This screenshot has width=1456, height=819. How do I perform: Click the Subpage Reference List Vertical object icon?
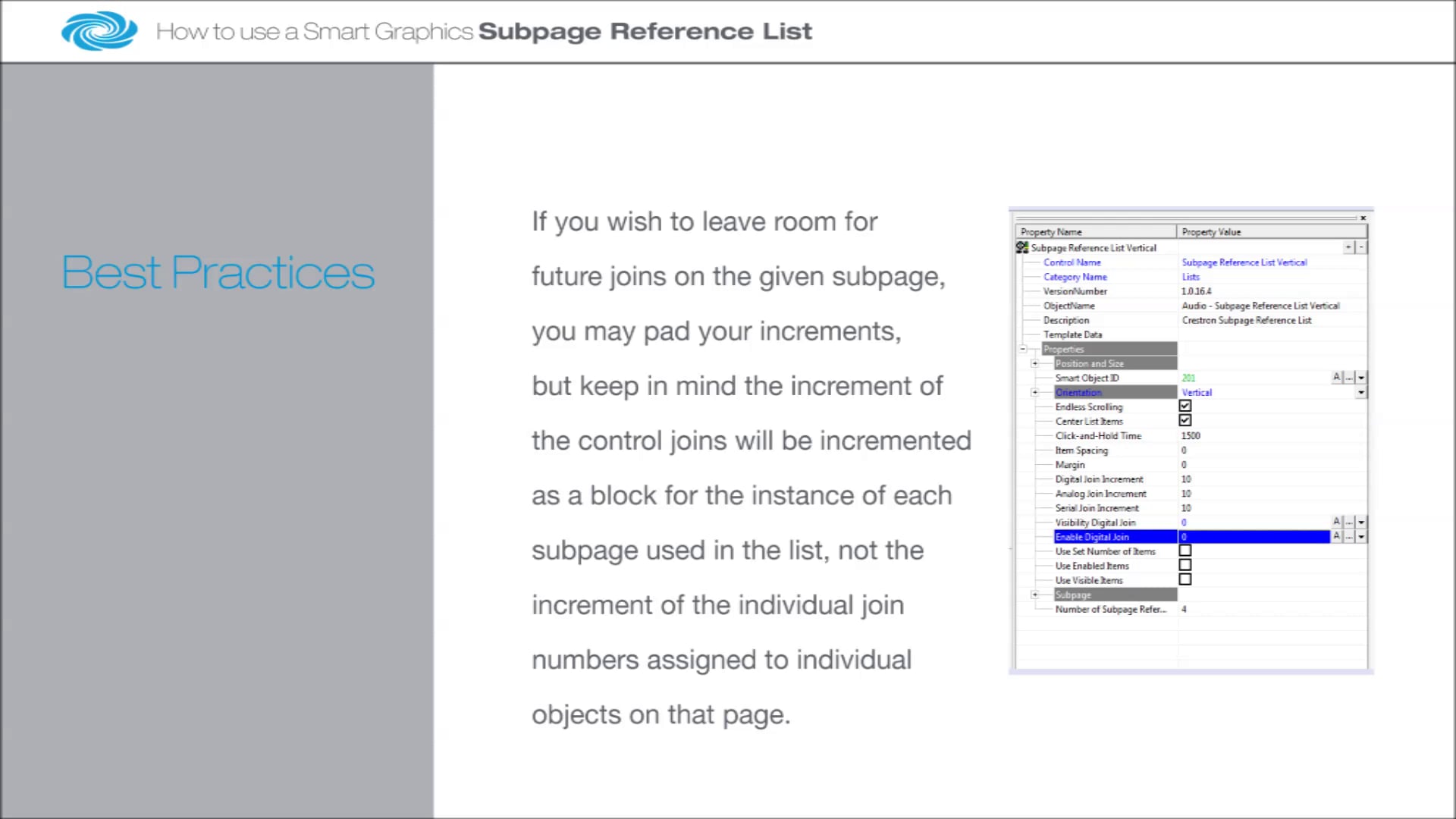click(x=1022, y=248)
